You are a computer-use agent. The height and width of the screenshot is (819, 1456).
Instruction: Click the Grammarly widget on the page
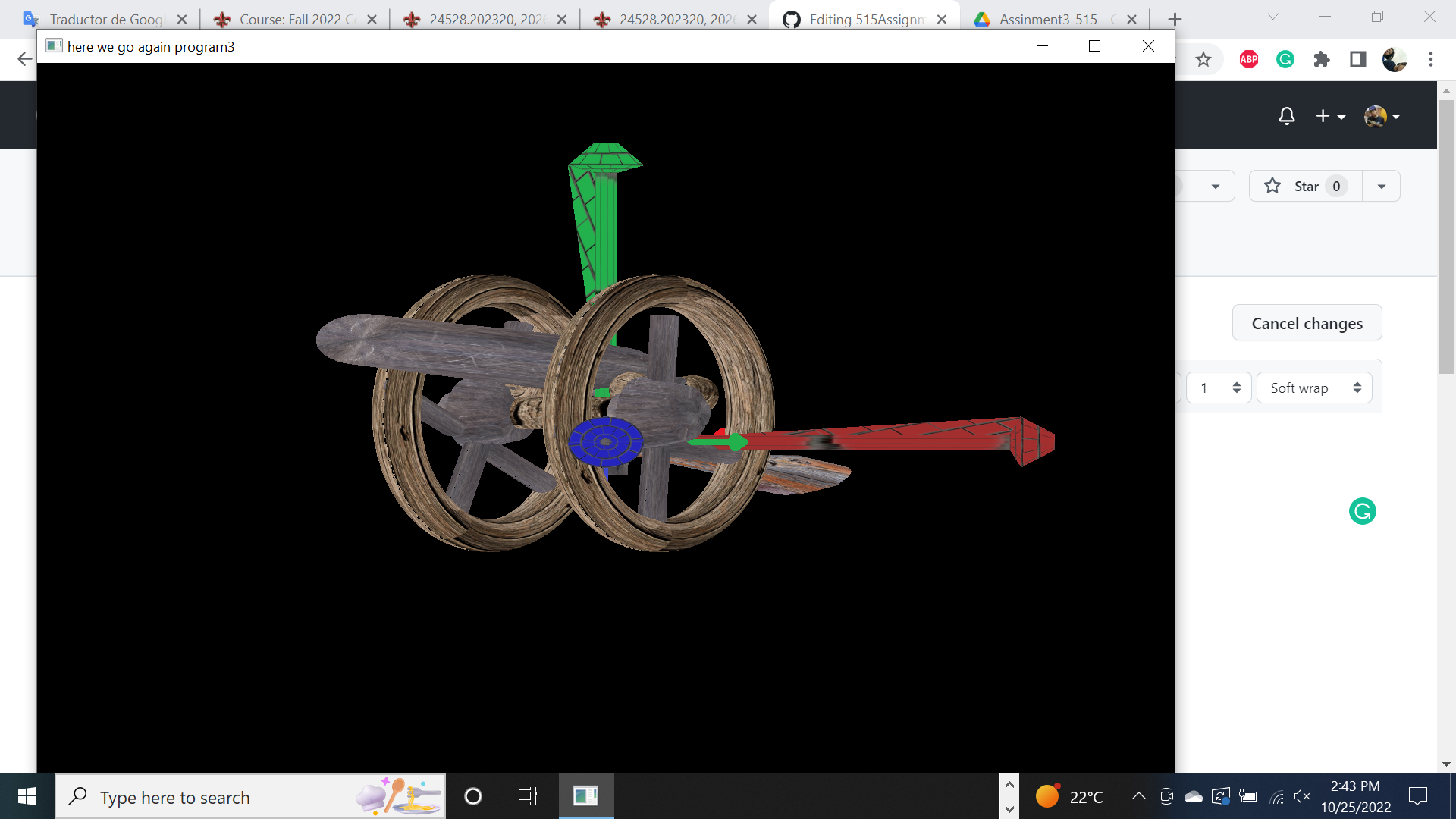[x=1362, y=512]
